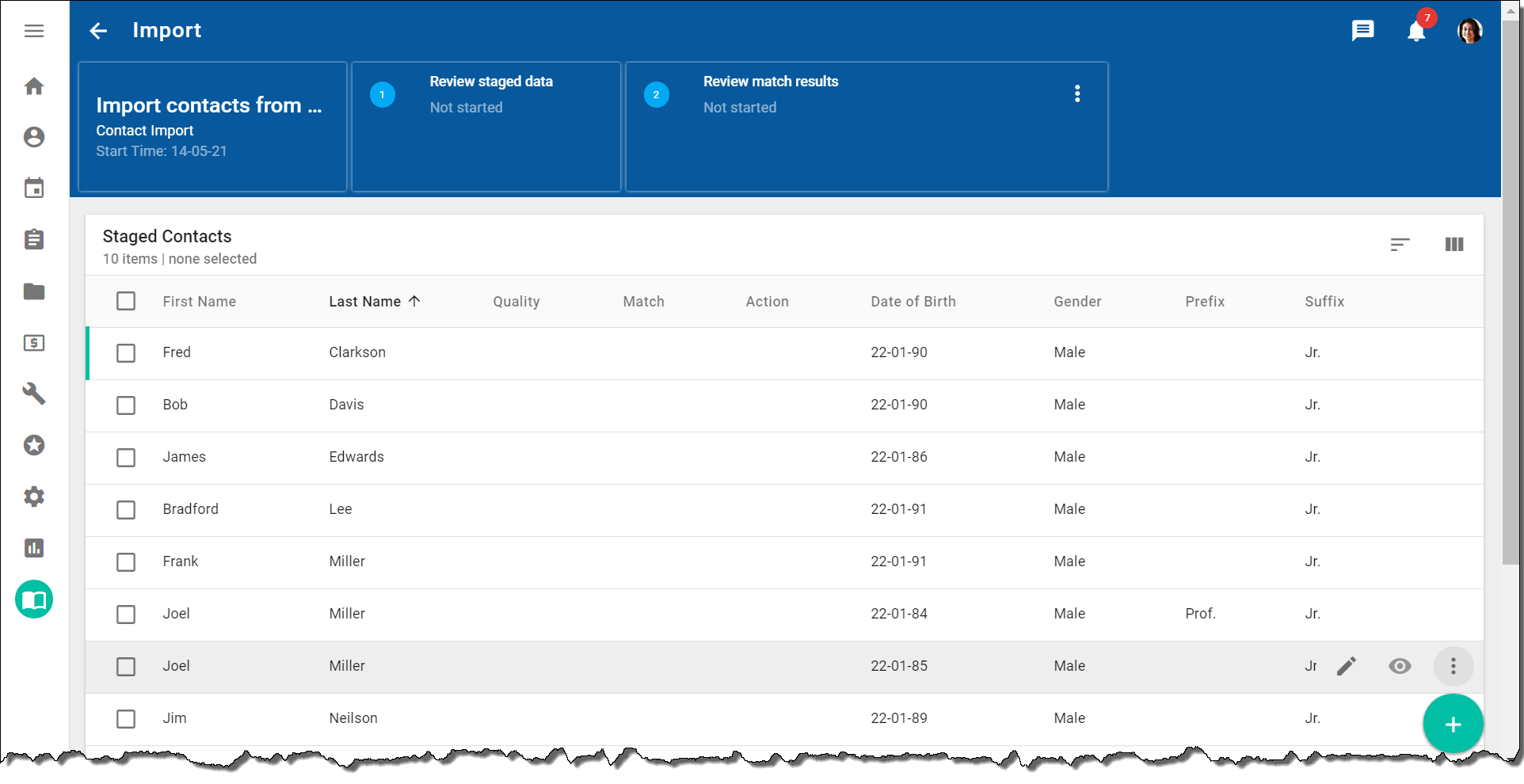
Task: Select the wrench tools icon in sidebar
Action: (34, 394)
